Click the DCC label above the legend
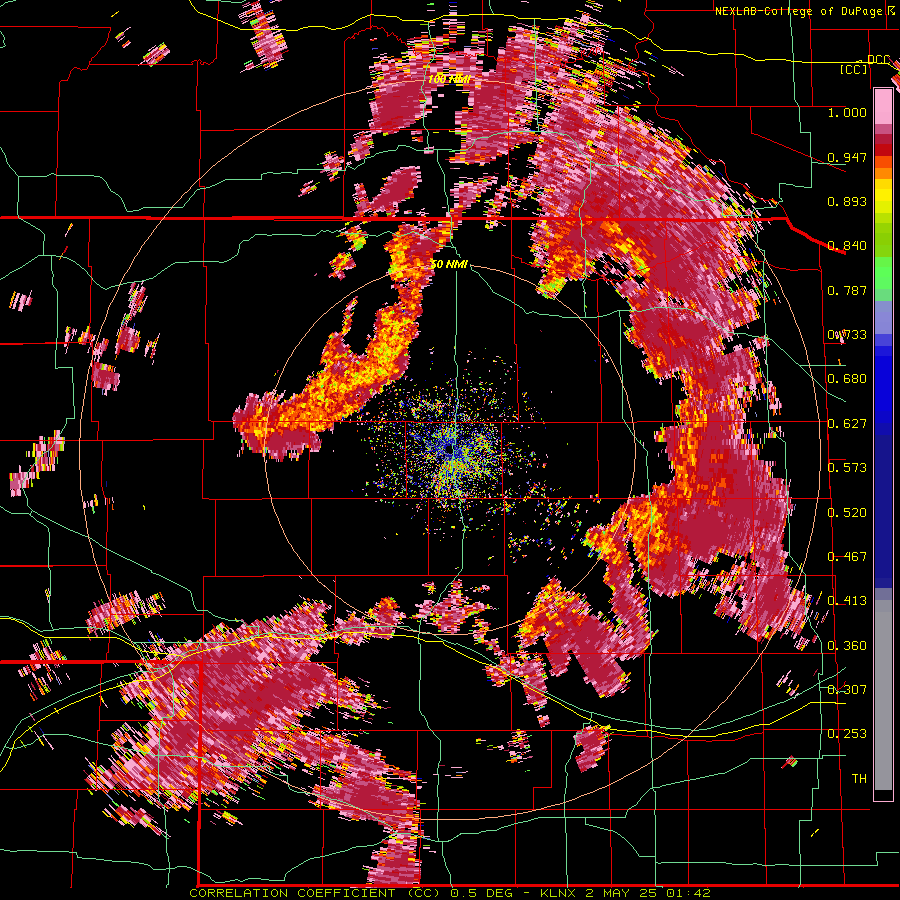Image resolution: width=900 pixels, height=900 pixels. (x=878, y=60)
